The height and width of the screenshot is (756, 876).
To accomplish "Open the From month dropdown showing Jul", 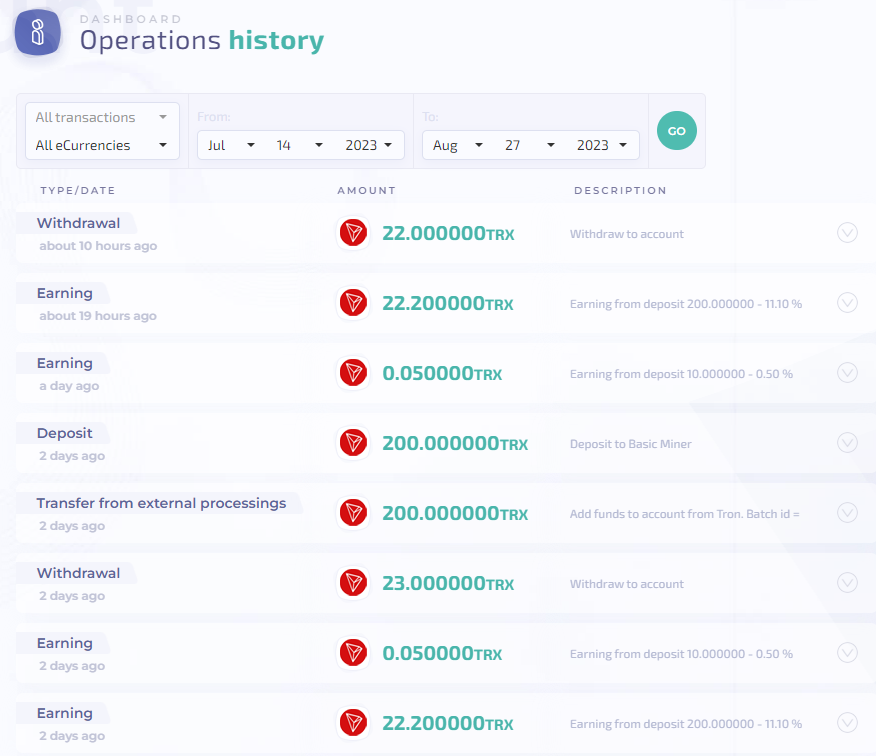I will click(x=230, y=145).
